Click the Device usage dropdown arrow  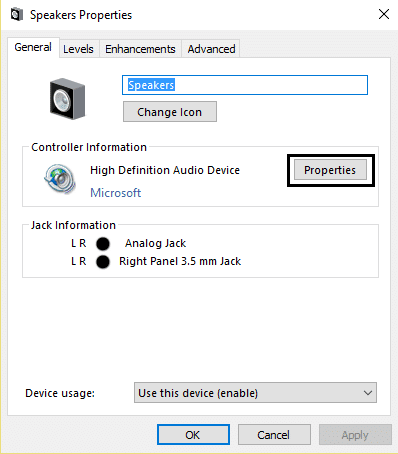pyautogui.click(x=368, y=393)
